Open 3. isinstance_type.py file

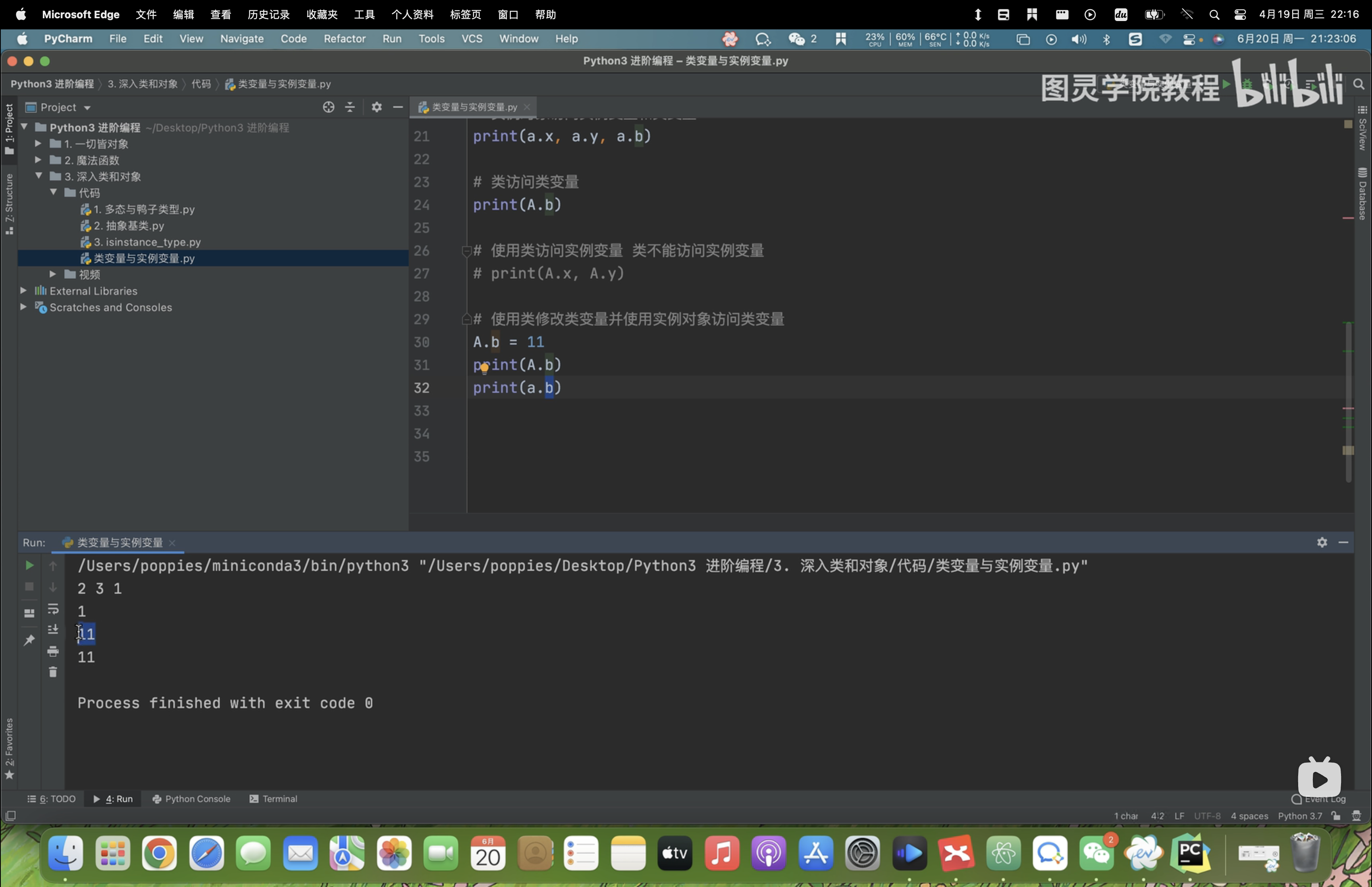tap(147, 242)
